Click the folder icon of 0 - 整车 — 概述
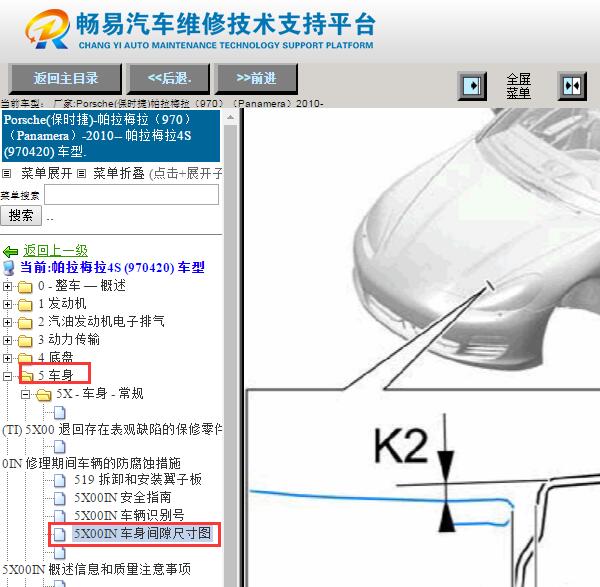The height and width of the screenshot is (587, 600). pos(25,287)
